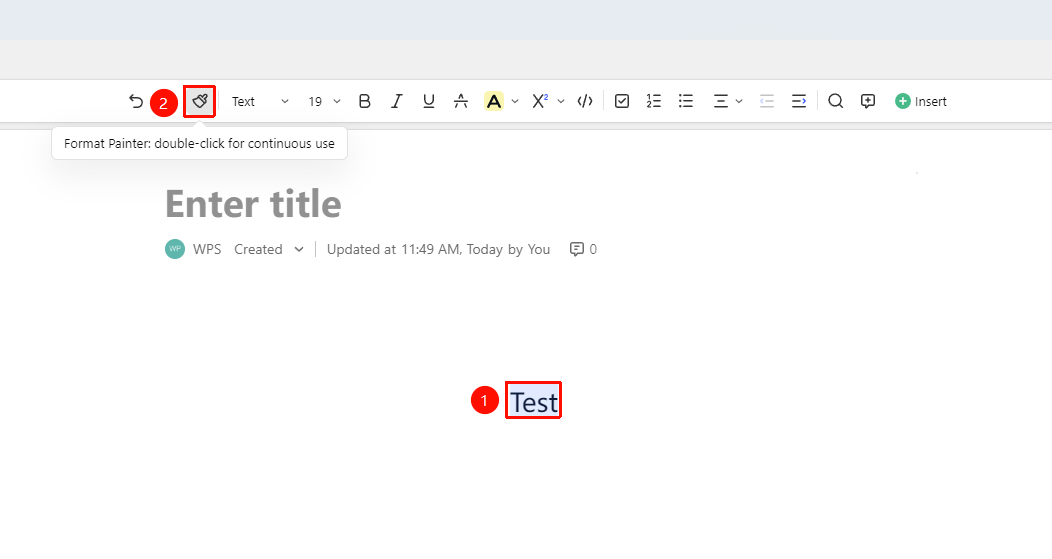Toggle bold formatting
Image resolution: width=1052 pixels, height=559 pixels.
pos(364,101)
